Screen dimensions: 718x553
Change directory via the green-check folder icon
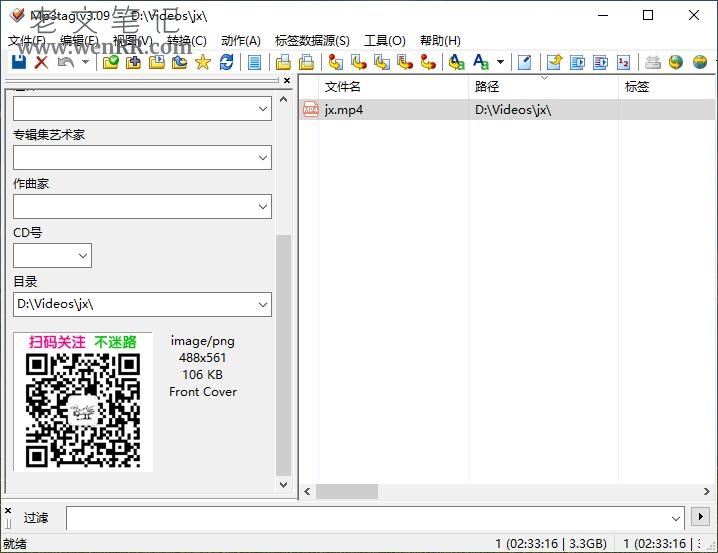111,62
